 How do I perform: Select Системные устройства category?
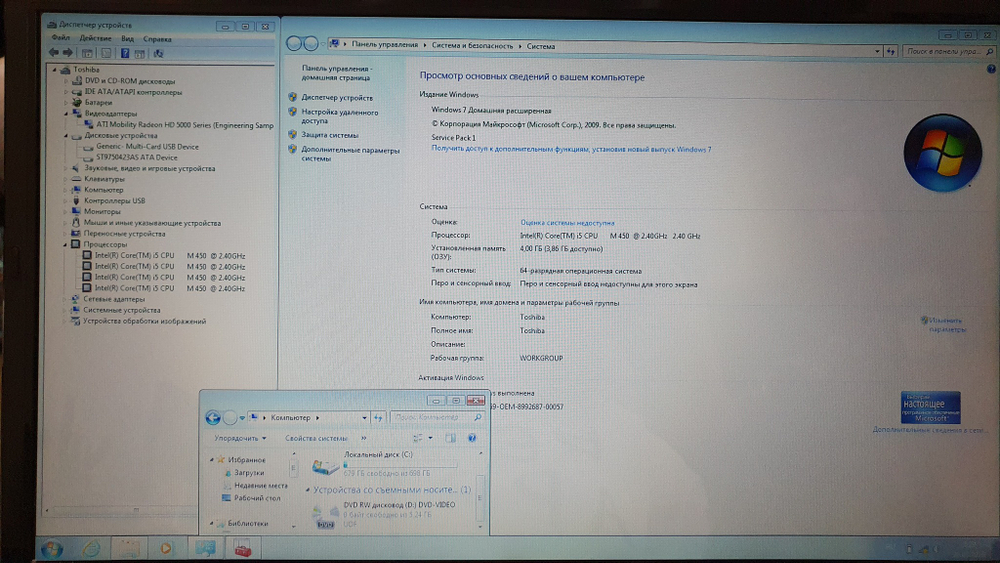[122, 310]
